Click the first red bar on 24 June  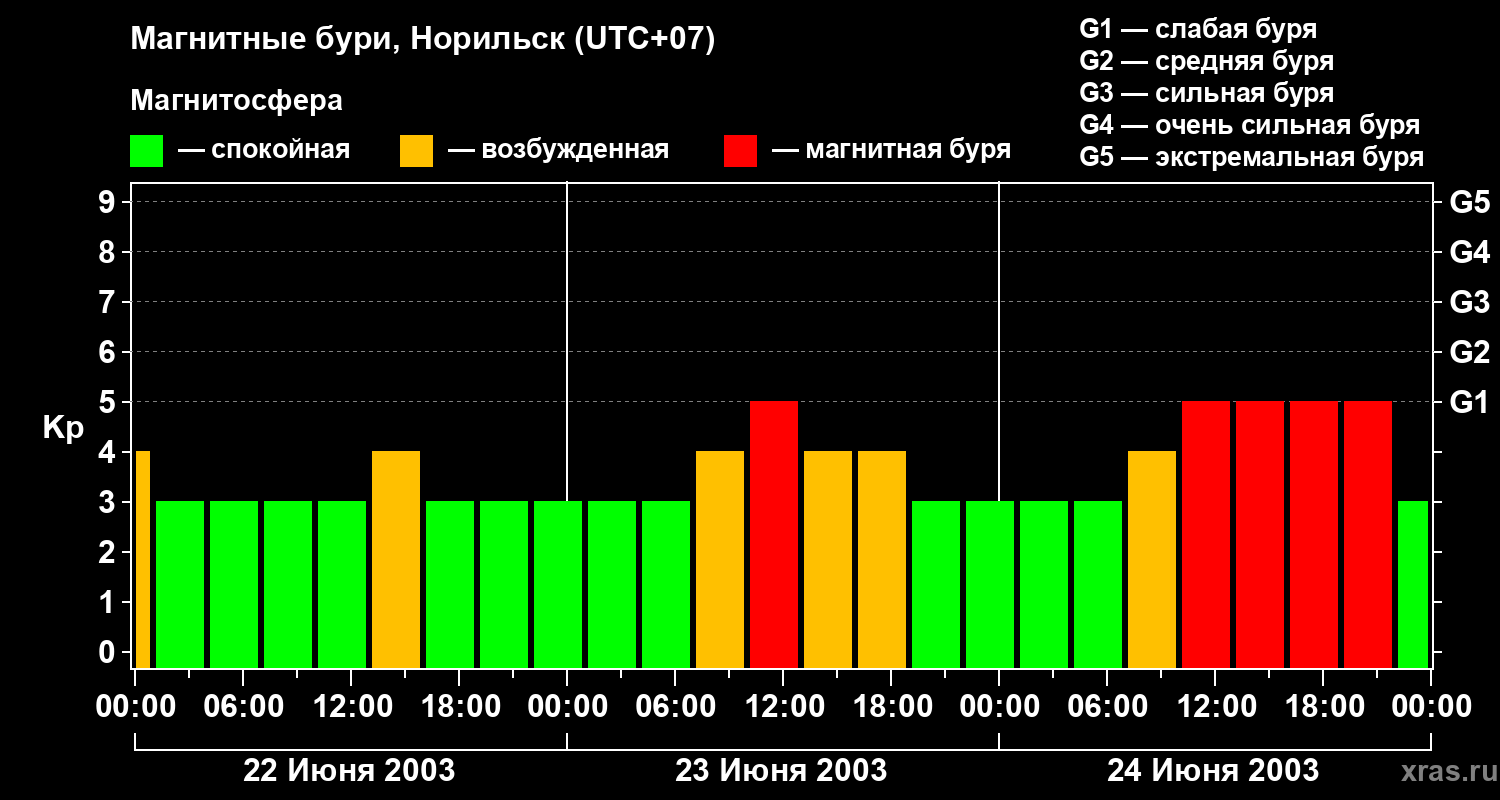click(1206, 534)
